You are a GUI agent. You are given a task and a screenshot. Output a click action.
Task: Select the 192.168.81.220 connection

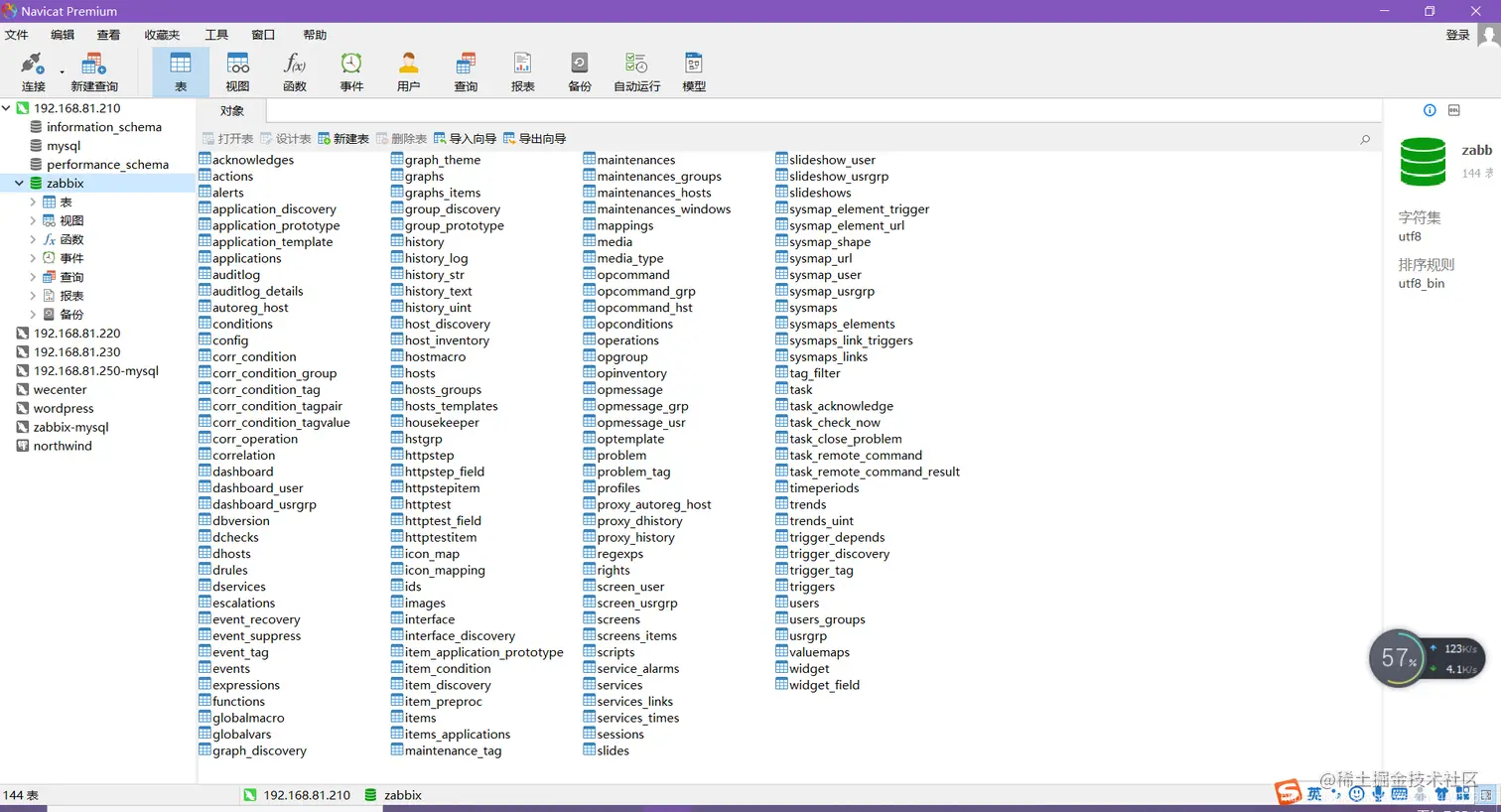click(76, 334)
